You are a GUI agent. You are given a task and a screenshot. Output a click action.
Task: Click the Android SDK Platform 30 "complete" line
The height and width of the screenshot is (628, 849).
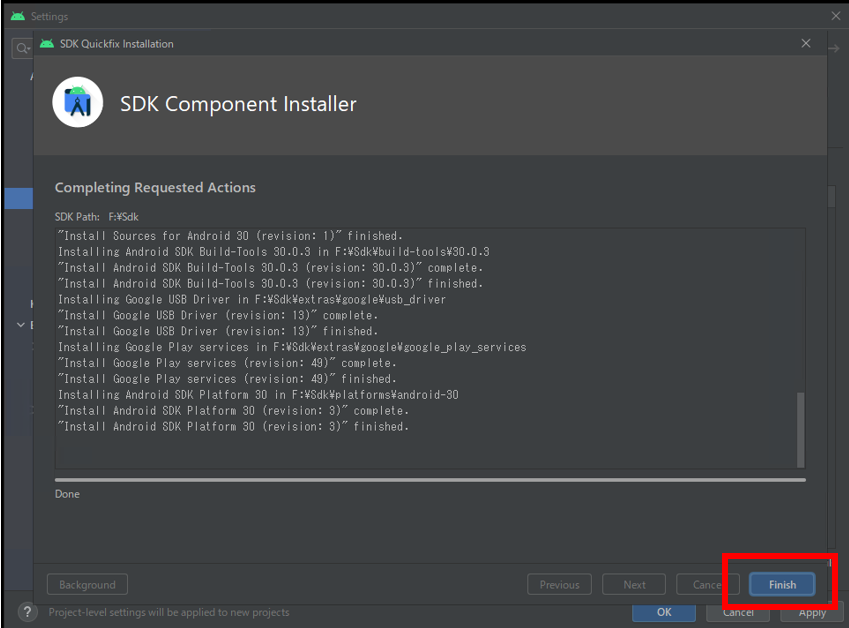233,410
